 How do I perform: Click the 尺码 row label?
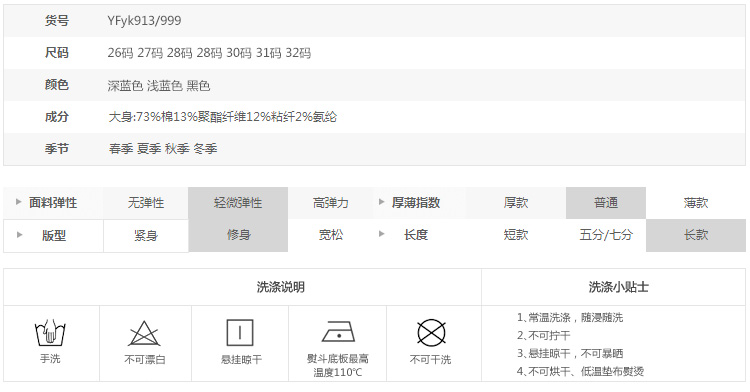(x=56, y=53)
